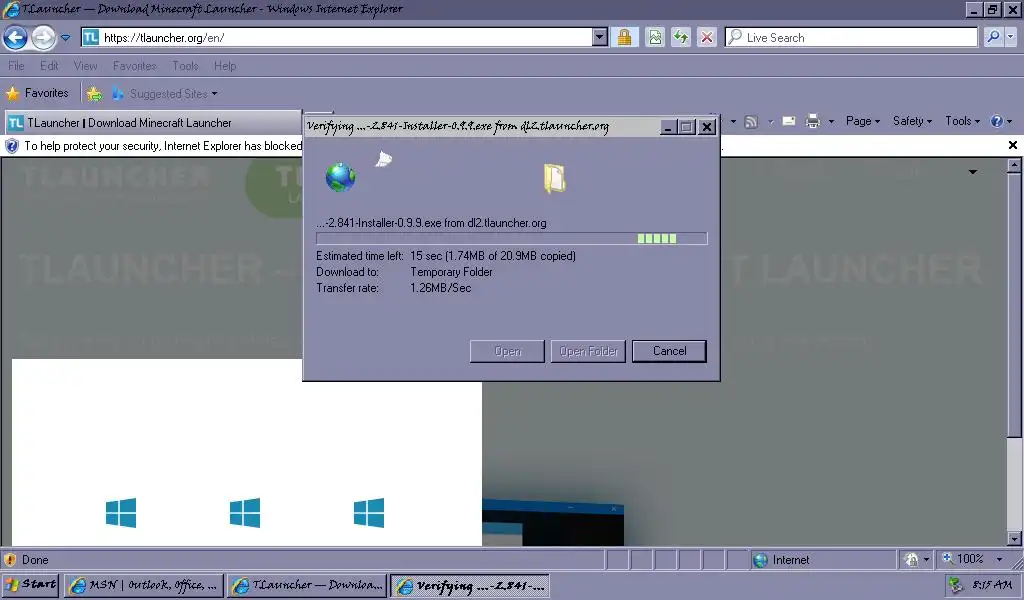Open the Edit menu
This screenshot has width=1024, height=600.
49,66
